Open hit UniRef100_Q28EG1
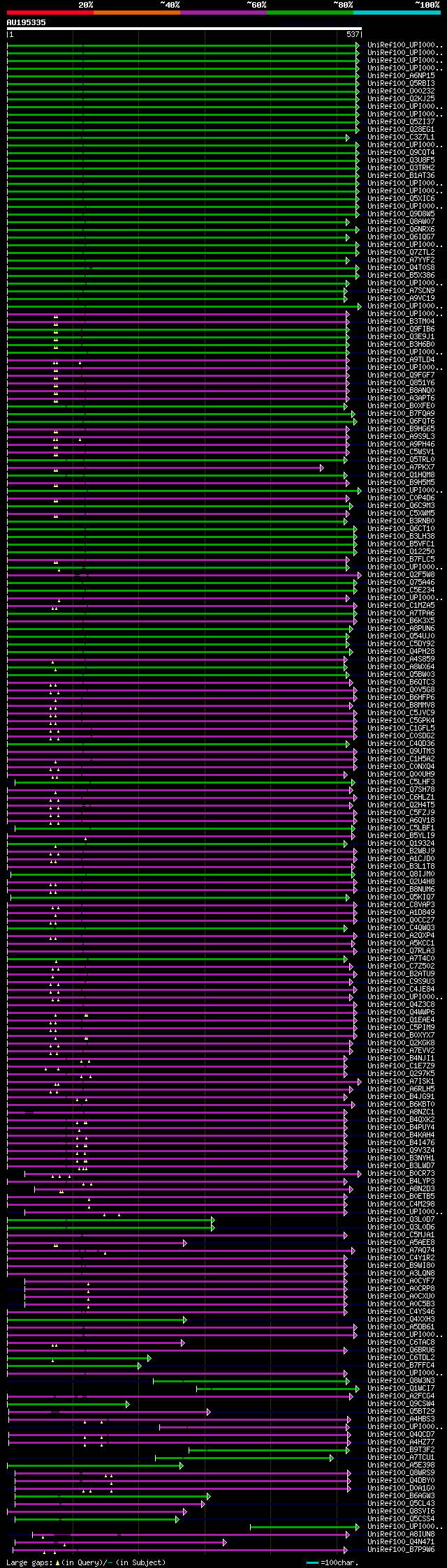This screenshot has height=1568, width=447. [401, 130]
